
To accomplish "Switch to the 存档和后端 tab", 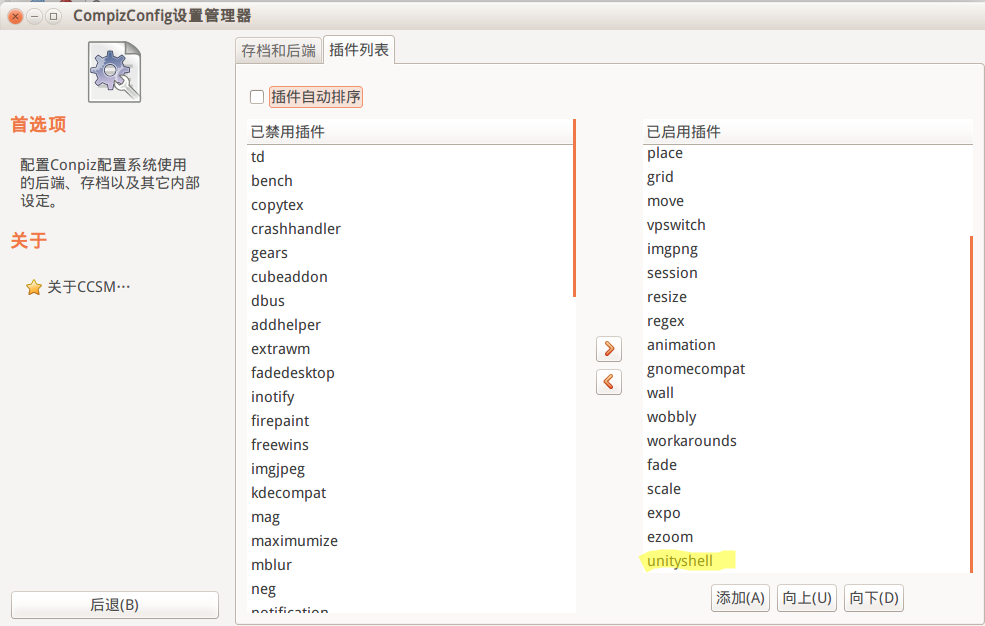I will click(278, 50).
